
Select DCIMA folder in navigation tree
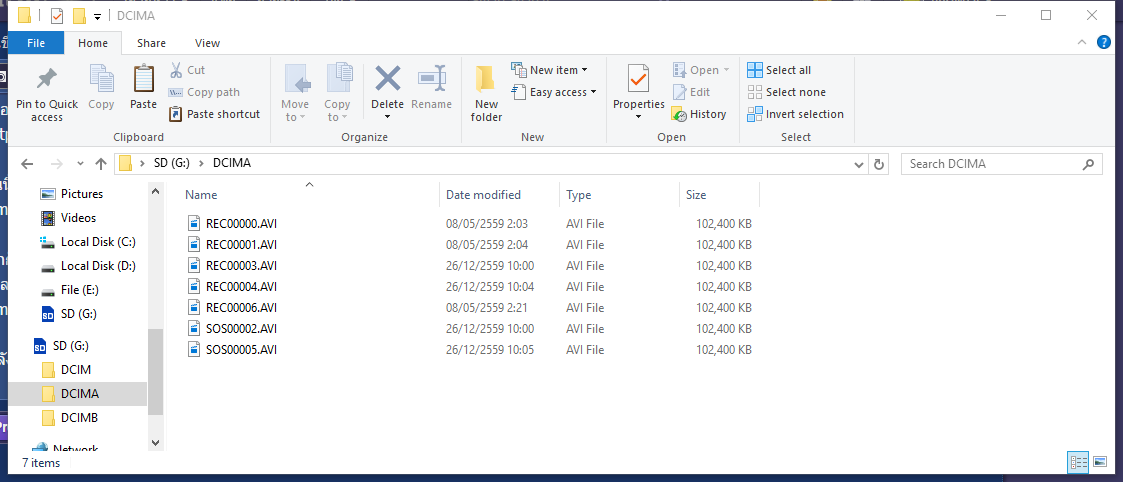(79, 394)
